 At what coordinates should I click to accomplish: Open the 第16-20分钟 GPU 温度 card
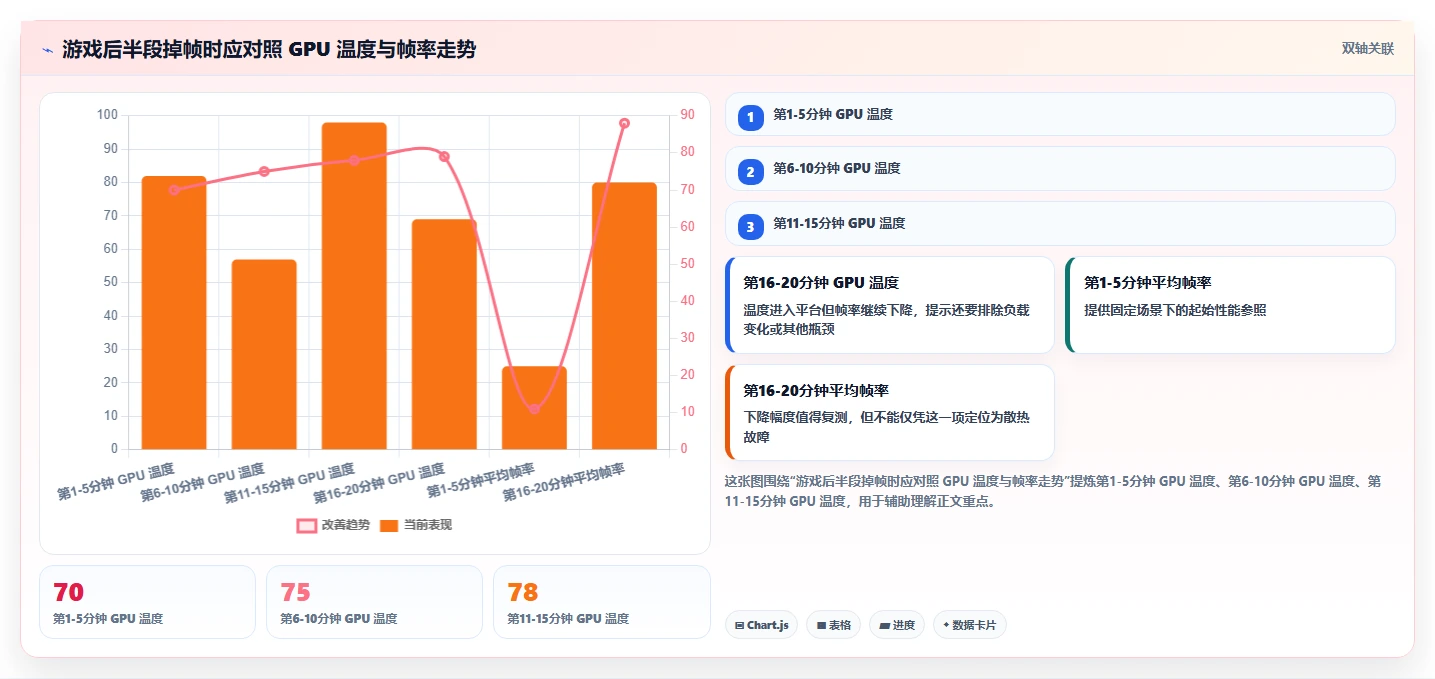point(890,305)
